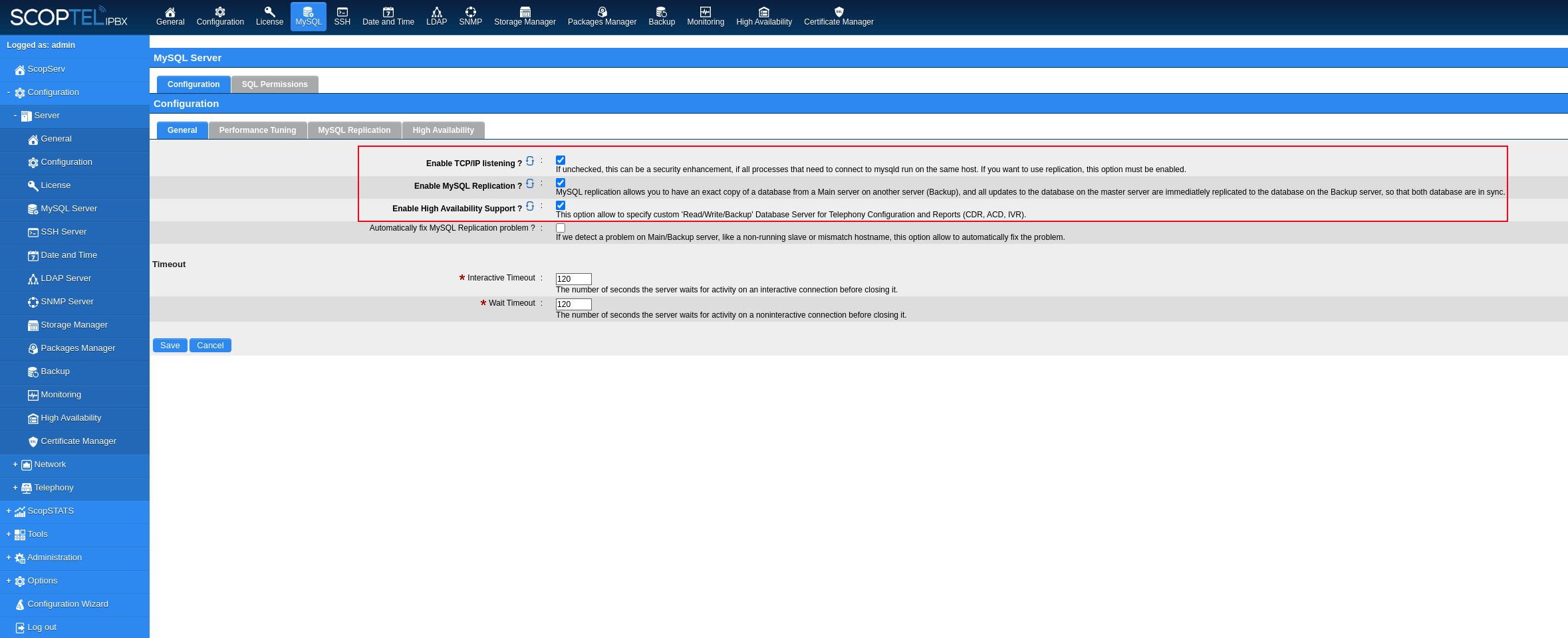Open Storage Manager in the sidebar

[x=74, y=325]
